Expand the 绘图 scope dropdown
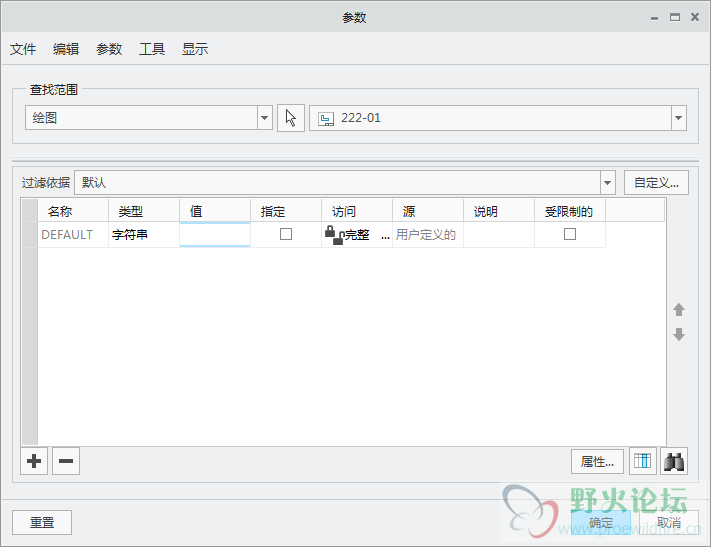Viewport: 711px width, 547px height. pyautogui.click(x=264, y=118)
